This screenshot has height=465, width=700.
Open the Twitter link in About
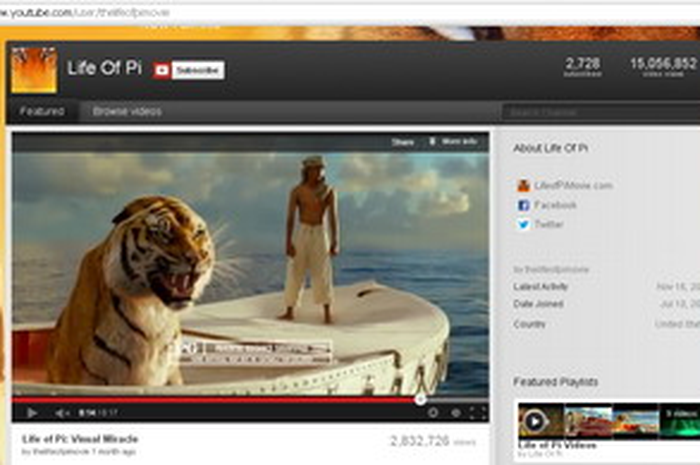click(x=549, y=224)
